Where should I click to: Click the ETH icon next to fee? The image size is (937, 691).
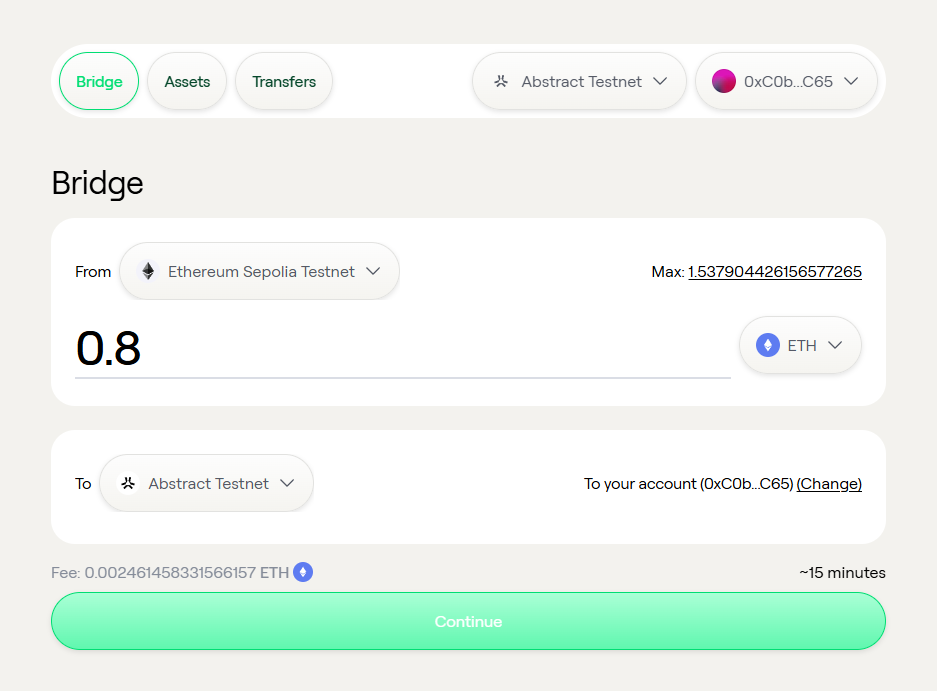303,573
